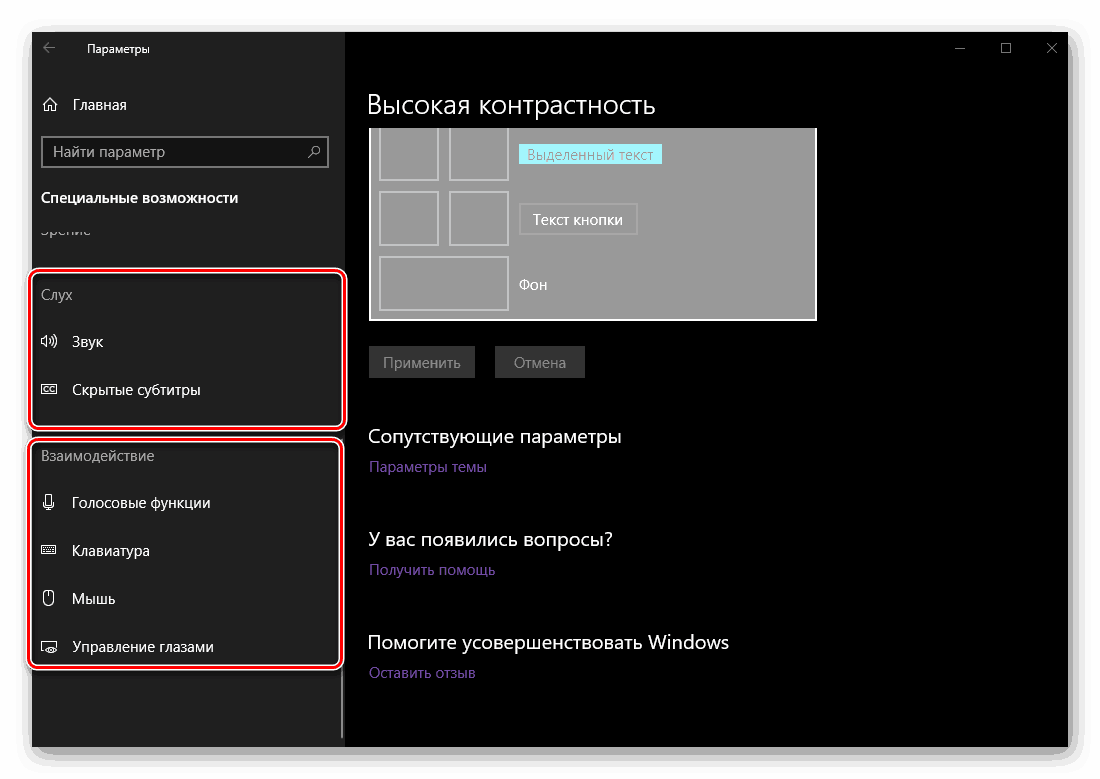Image resolution: width=1100 pixels, height=779 pixels.
Task: Select the Мышь mouse icon
Action: point(48,598)
